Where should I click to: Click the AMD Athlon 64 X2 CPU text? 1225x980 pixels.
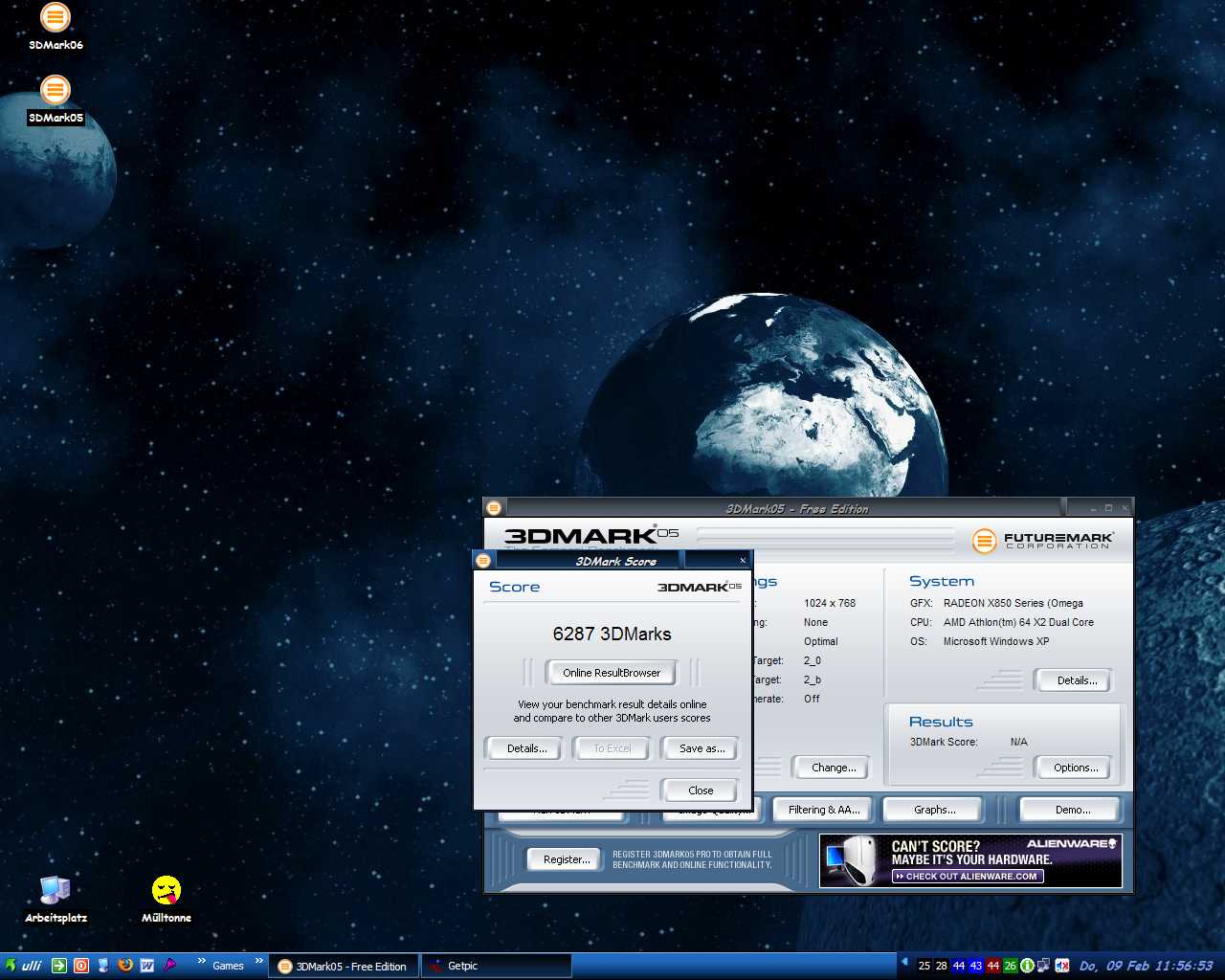pyautogui.click(x=1018, y=622)
